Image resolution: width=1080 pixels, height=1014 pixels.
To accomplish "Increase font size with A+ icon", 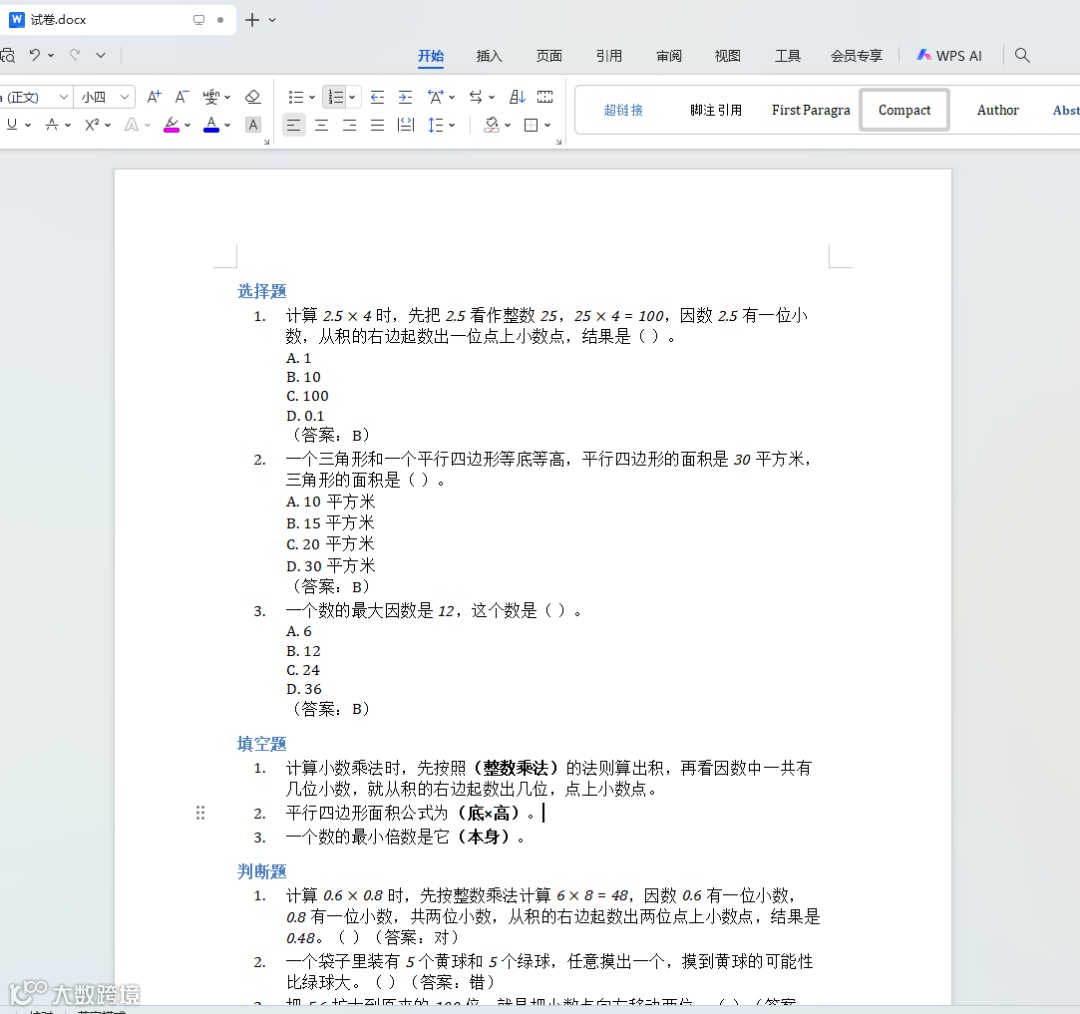I will 154,97.
